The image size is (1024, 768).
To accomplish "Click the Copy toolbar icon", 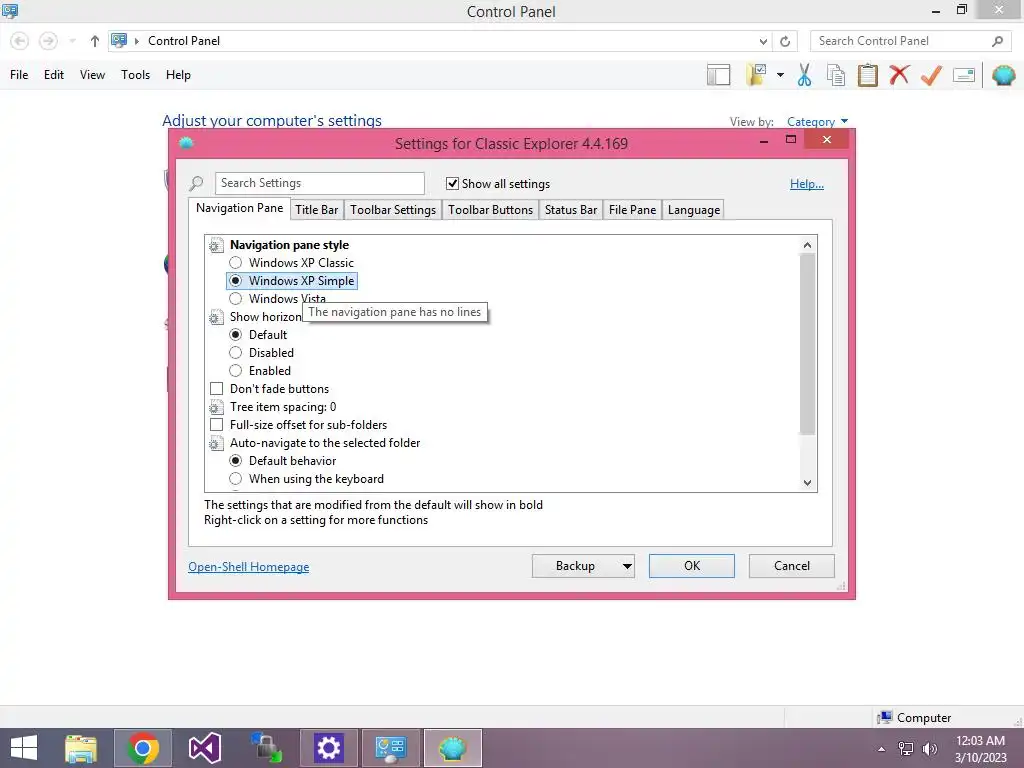I will click(x=835, y=75).
